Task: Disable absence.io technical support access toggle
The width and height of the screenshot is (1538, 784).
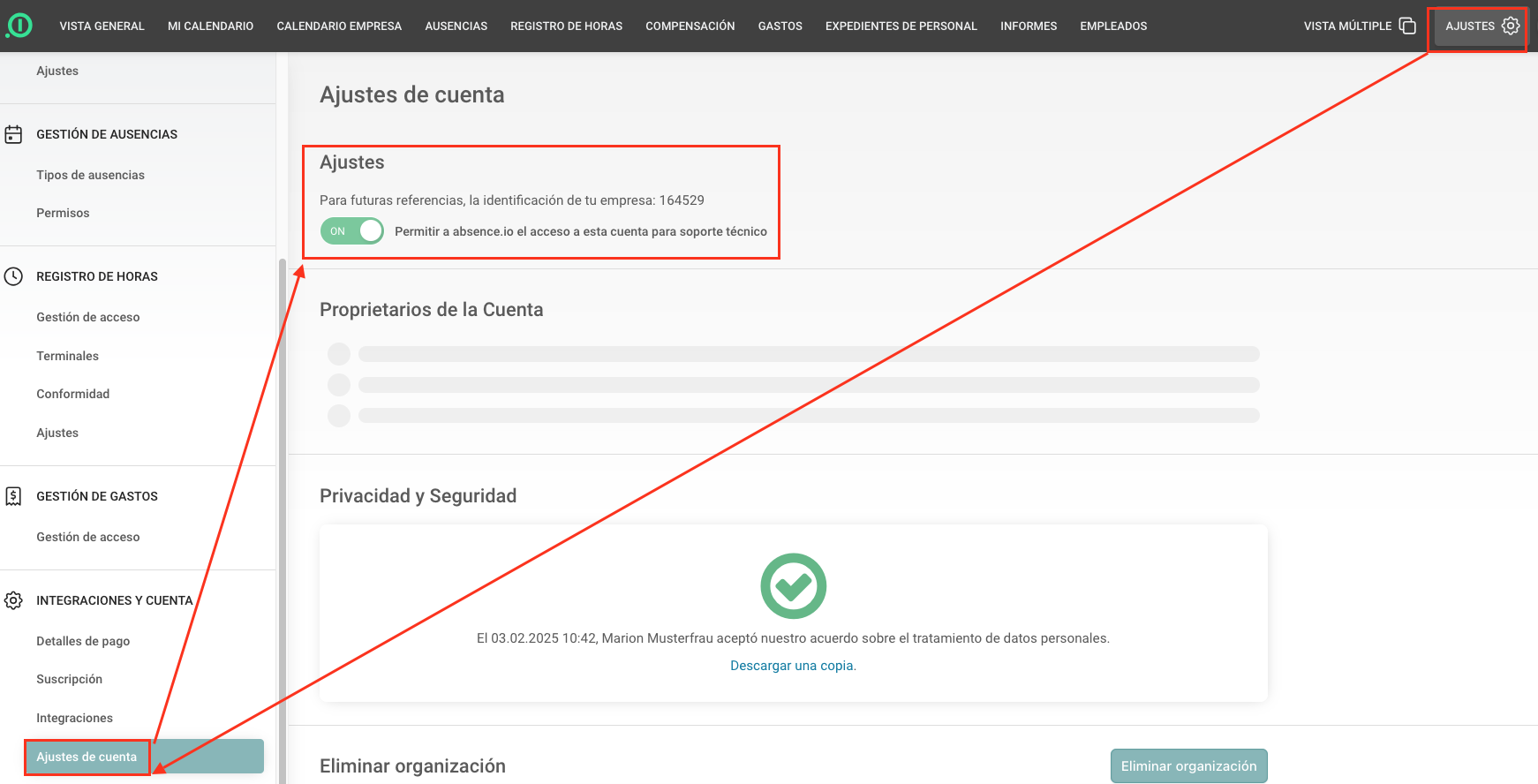Action: 352,231
